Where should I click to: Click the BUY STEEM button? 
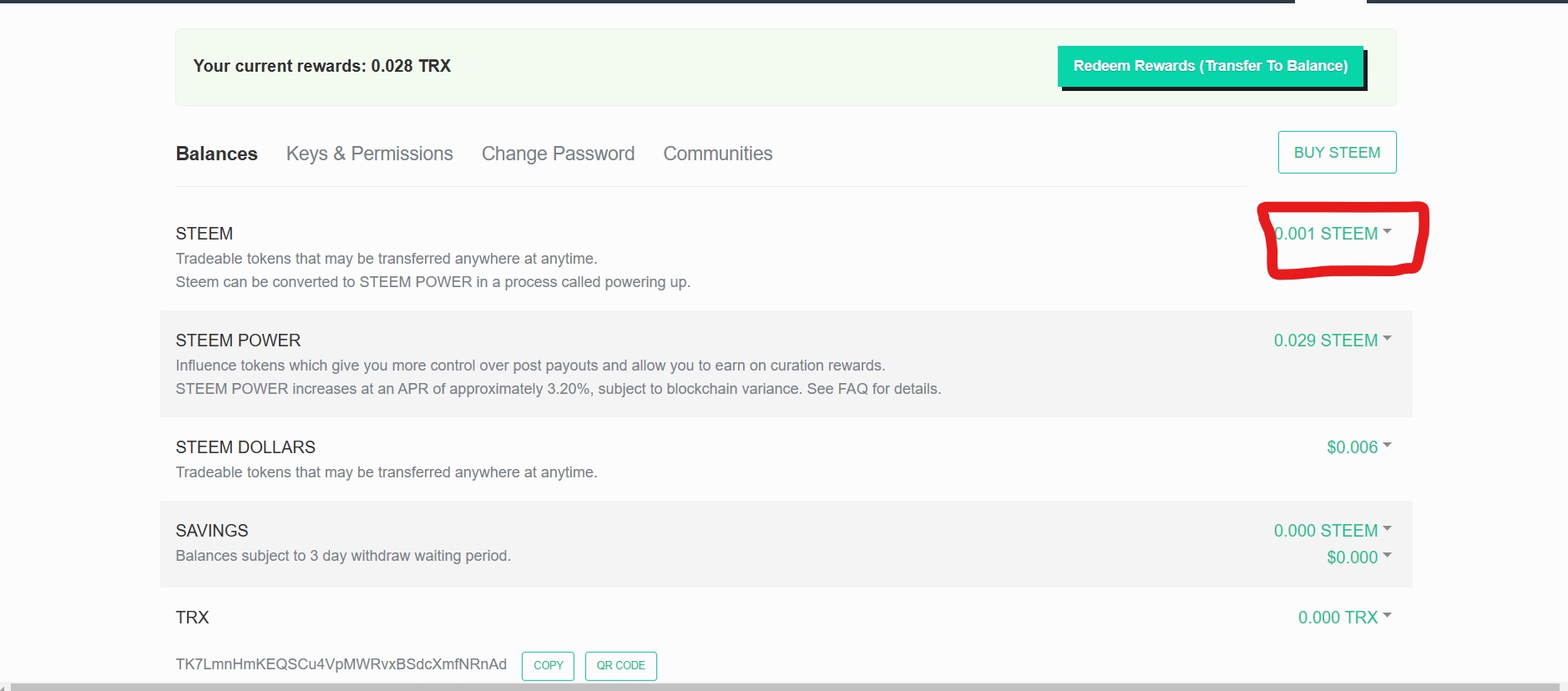tap(1337, 153)
